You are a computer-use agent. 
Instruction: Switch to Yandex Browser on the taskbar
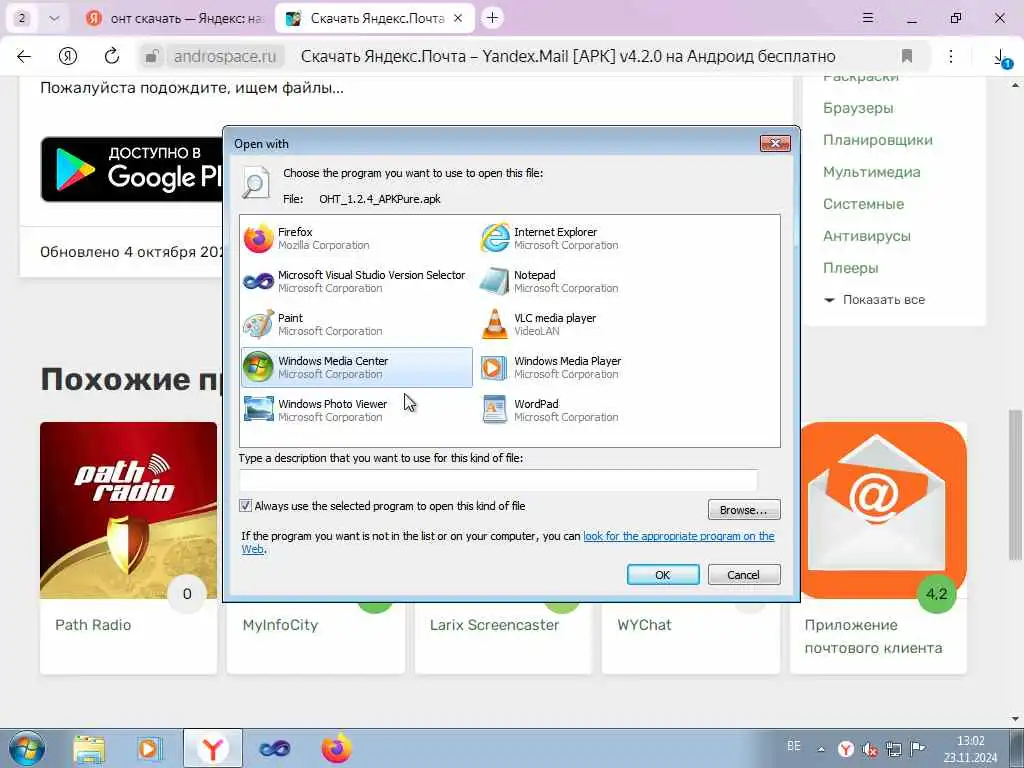(x=212, y=748)
